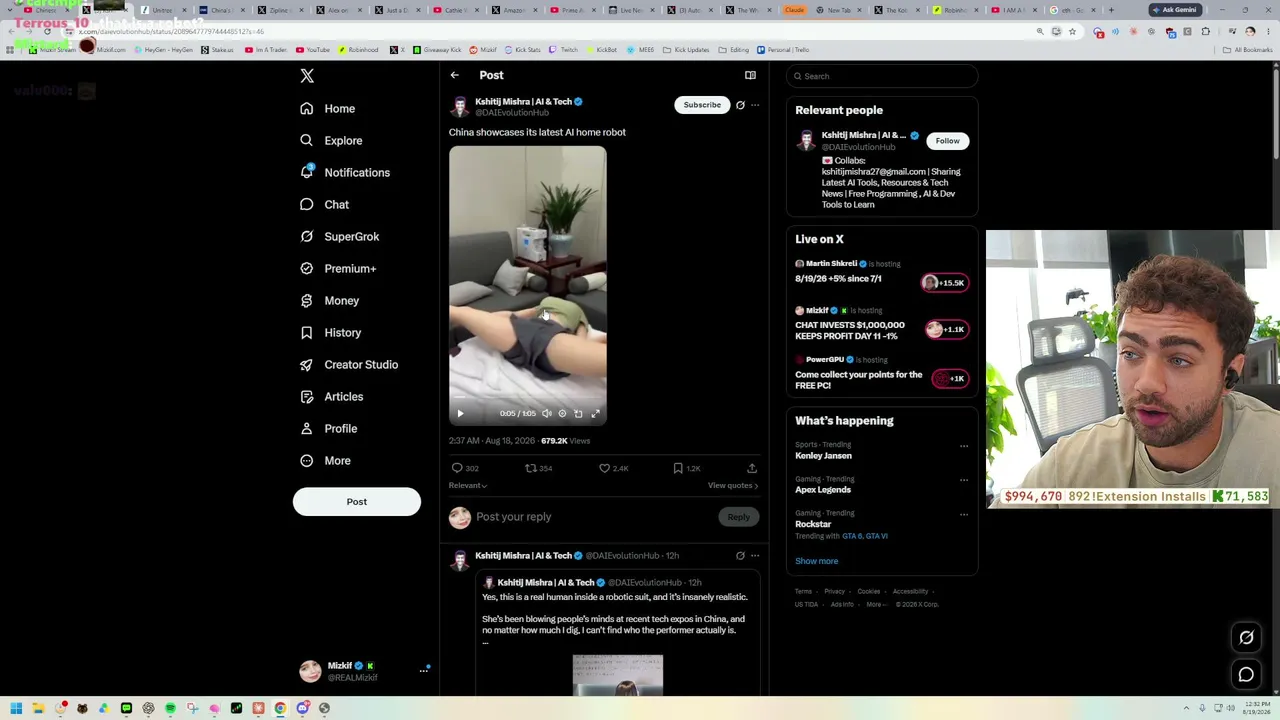Open more options for Kenley Jansen trend
This screenshot has height=720, width=1280.
pyautogui.click(x=964, y=446)
